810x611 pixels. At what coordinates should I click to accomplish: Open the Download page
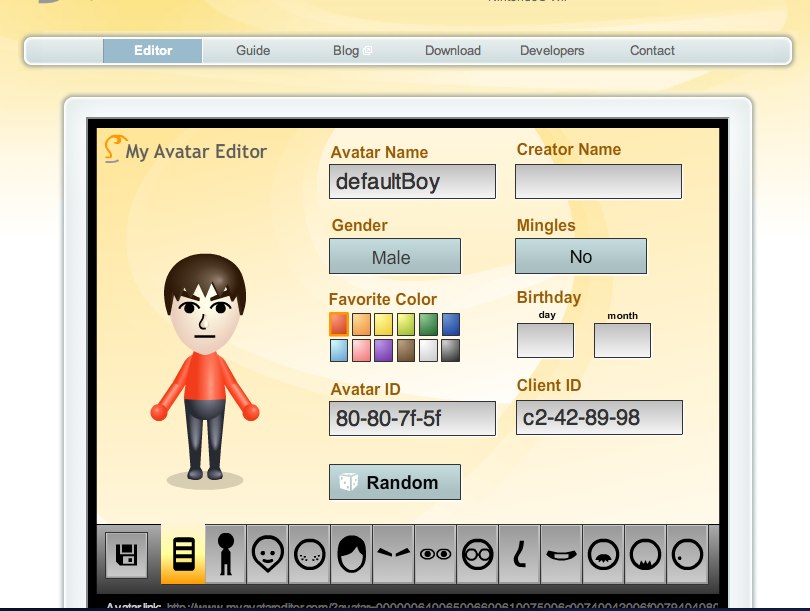pyautogui.click(x=452, y=50)
